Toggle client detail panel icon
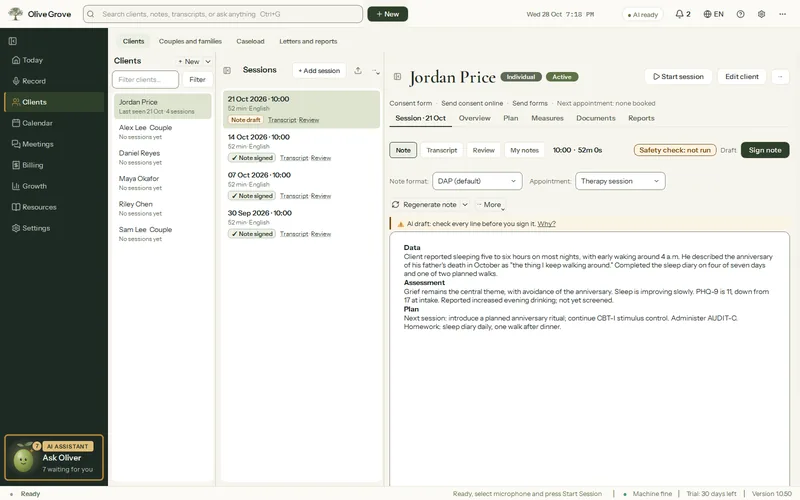Image resolution: width=800 pixels, height=500 pixels. 397,77
